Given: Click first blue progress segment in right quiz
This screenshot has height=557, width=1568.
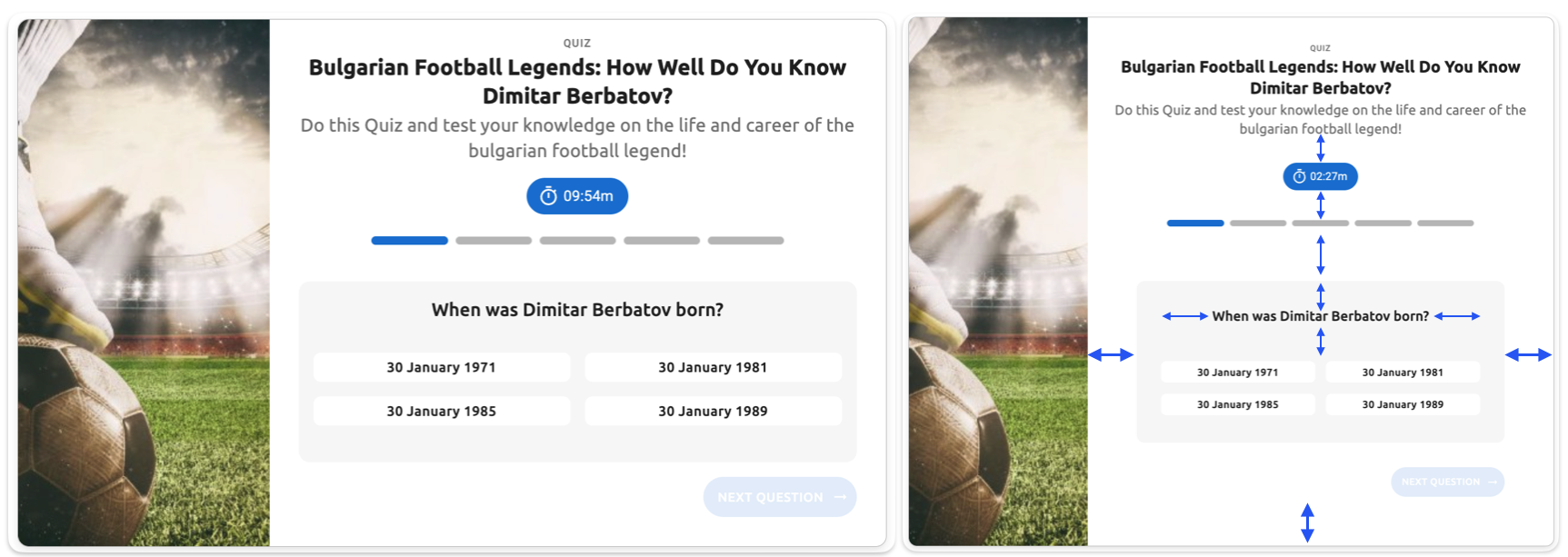Looking at the screenshot, I should pos(1195,223).
